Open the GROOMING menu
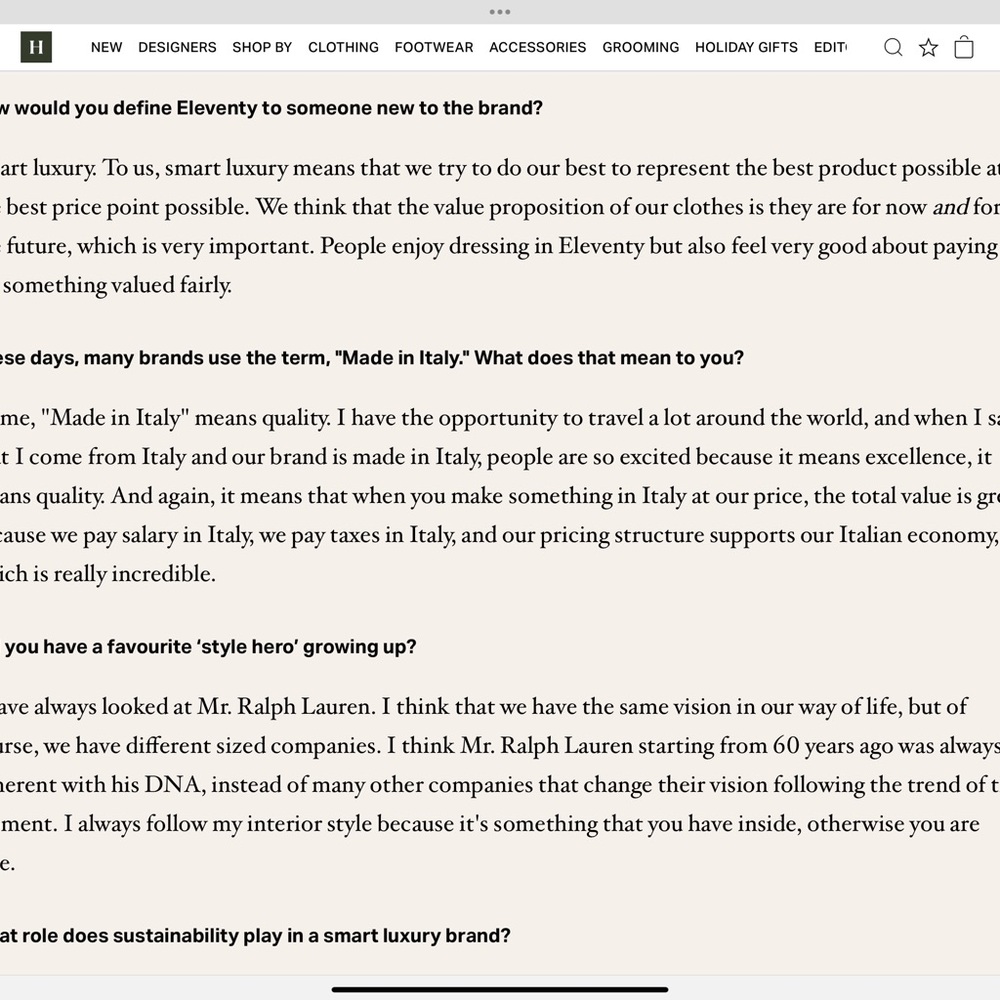This screenshot has width=1000, height=1000. [641, 47]
